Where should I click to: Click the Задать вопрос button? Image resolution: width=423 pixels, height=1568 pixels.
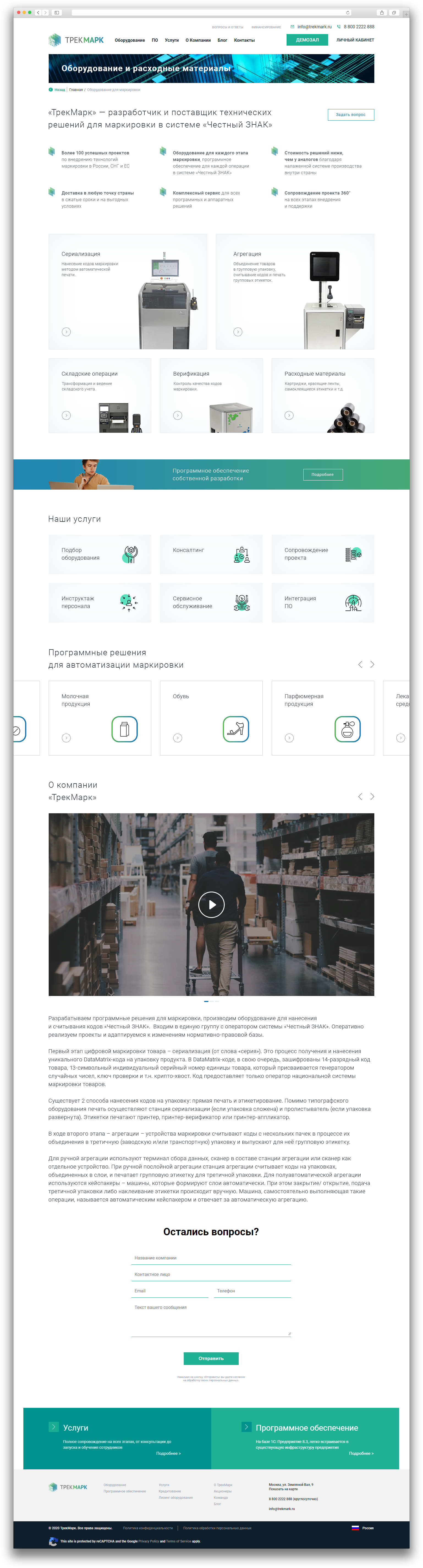(x=350, y=115)
